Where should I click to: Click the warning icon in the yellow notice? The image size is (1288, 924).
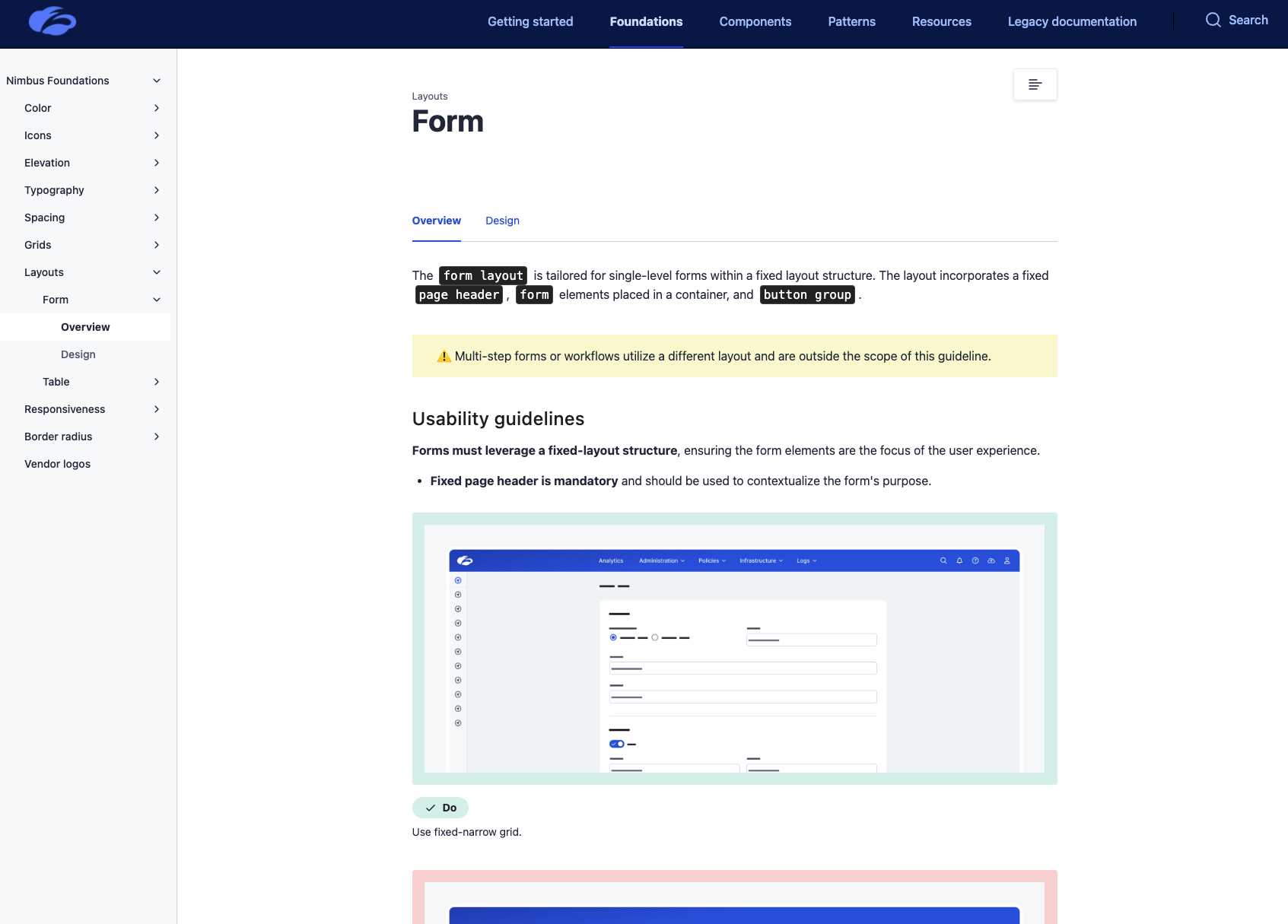pyautogui.click(x=444, y=356)
